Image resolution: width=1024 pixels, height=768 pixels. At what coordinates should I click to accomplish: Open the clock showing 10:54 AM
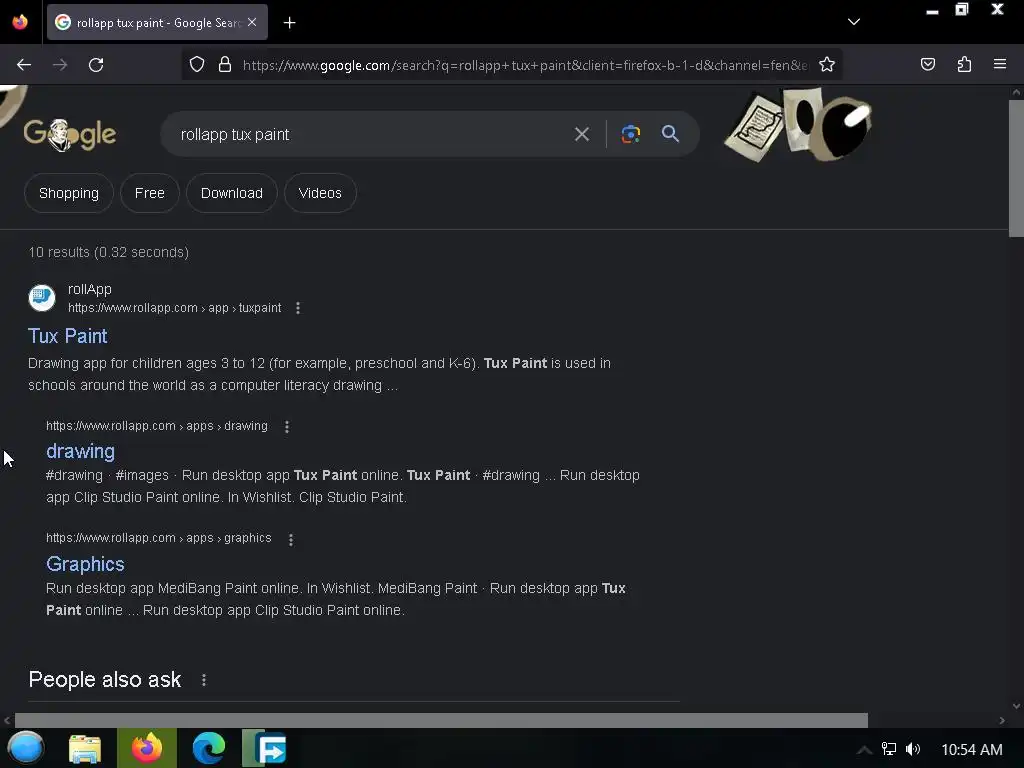972,750
